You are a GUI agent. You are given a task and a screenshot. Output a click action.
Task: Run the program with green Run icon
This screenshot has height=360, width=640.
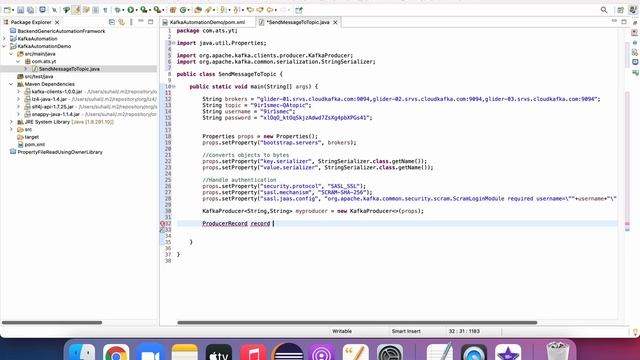click(131, 10)
